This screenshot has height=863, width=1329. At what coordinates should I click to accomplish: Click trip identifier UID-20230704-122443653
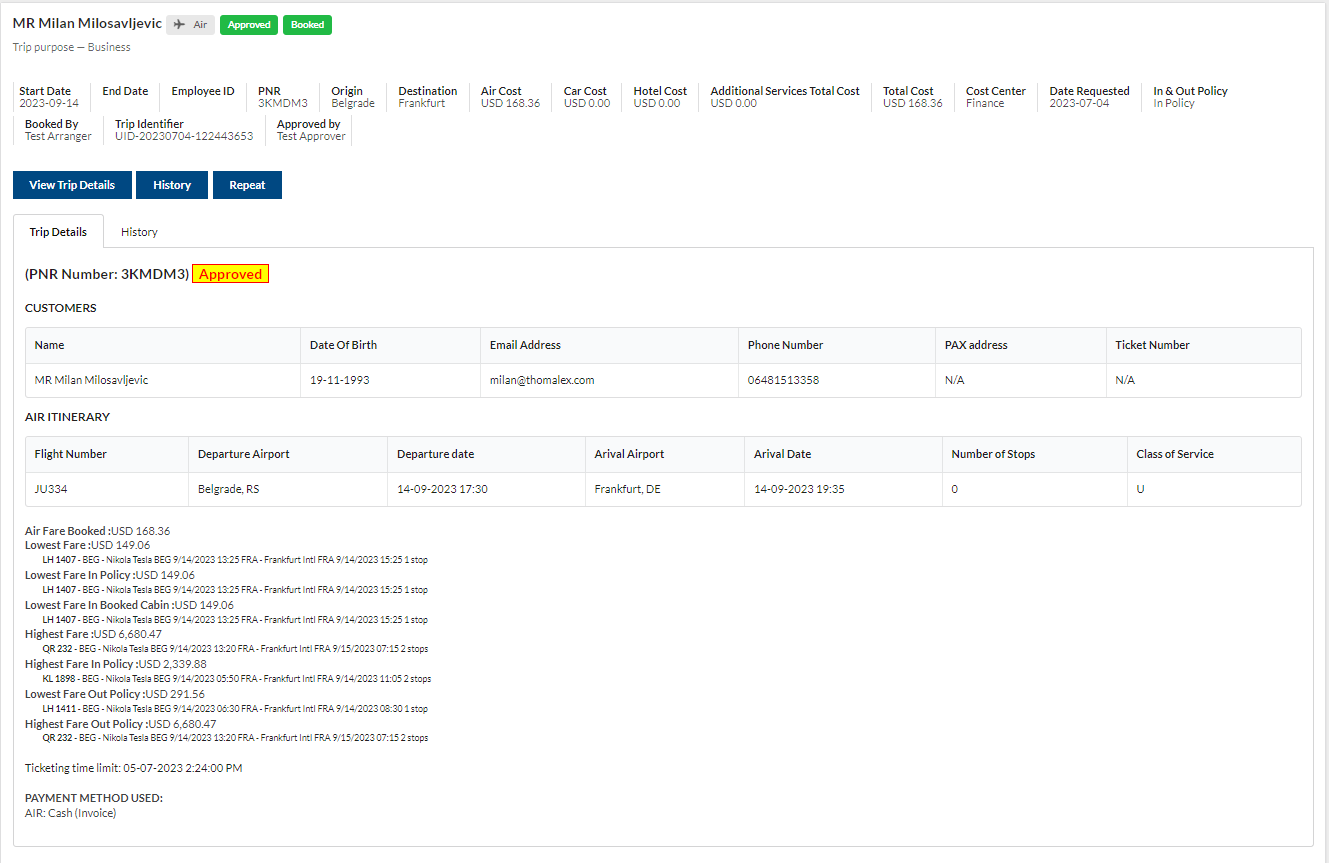[184, 136]
